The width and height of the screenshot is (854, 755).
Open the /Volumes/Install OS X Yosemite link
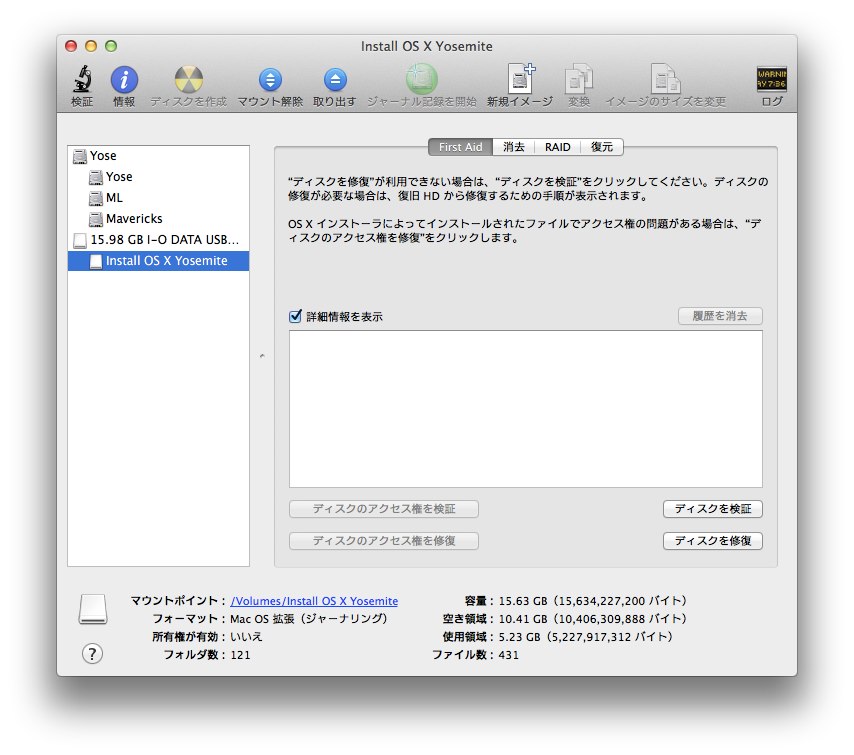[314, 601]
